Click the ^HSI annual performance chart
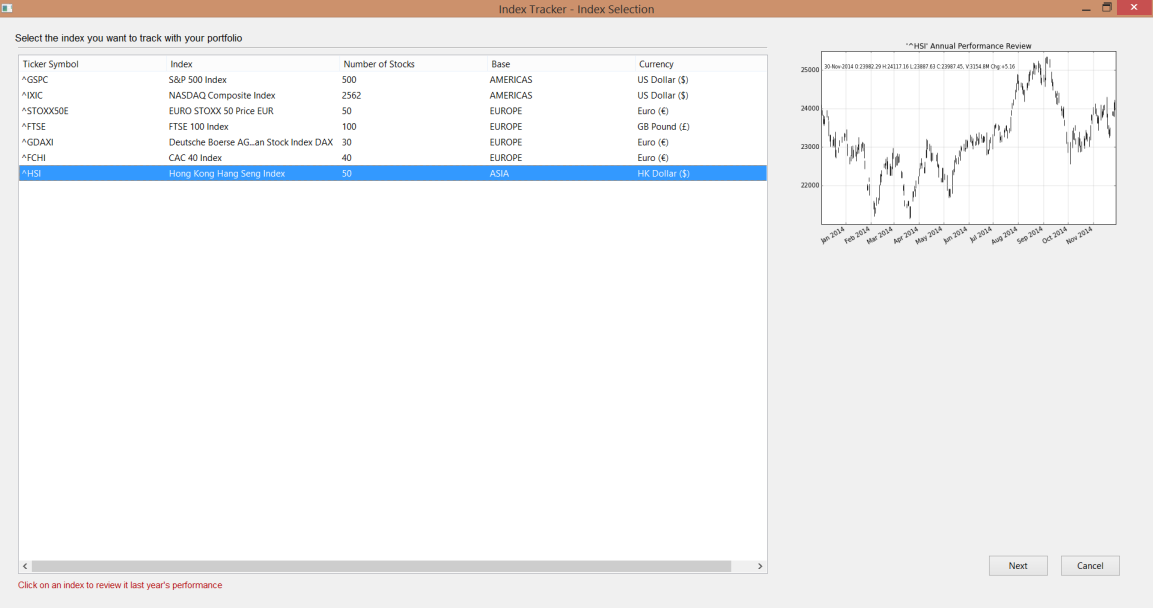The height and width of the screenshot is (608, 1153). point(968,137)
